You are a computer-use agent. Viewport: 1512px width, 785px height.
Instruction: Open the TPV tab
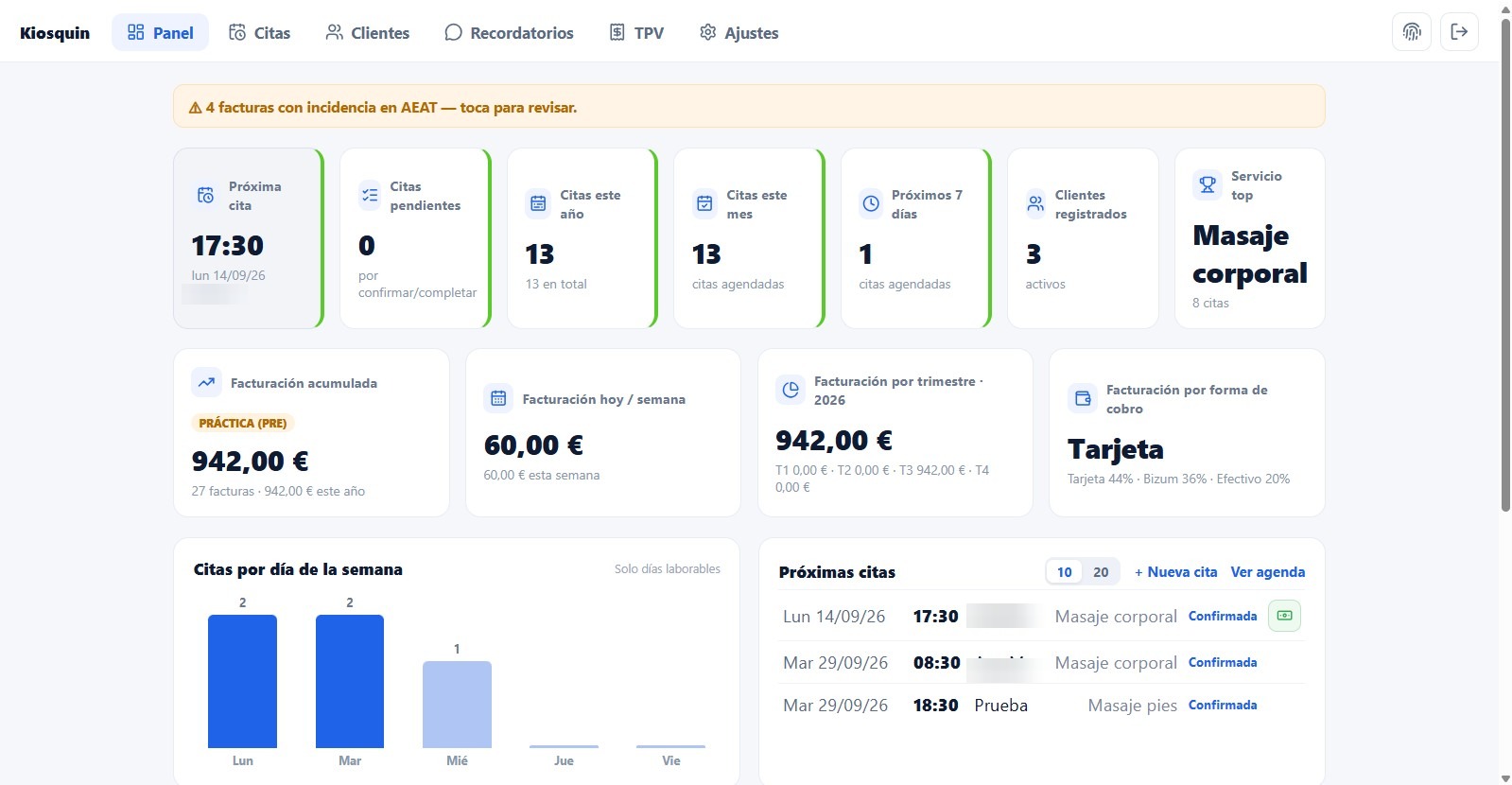[636, 33]
